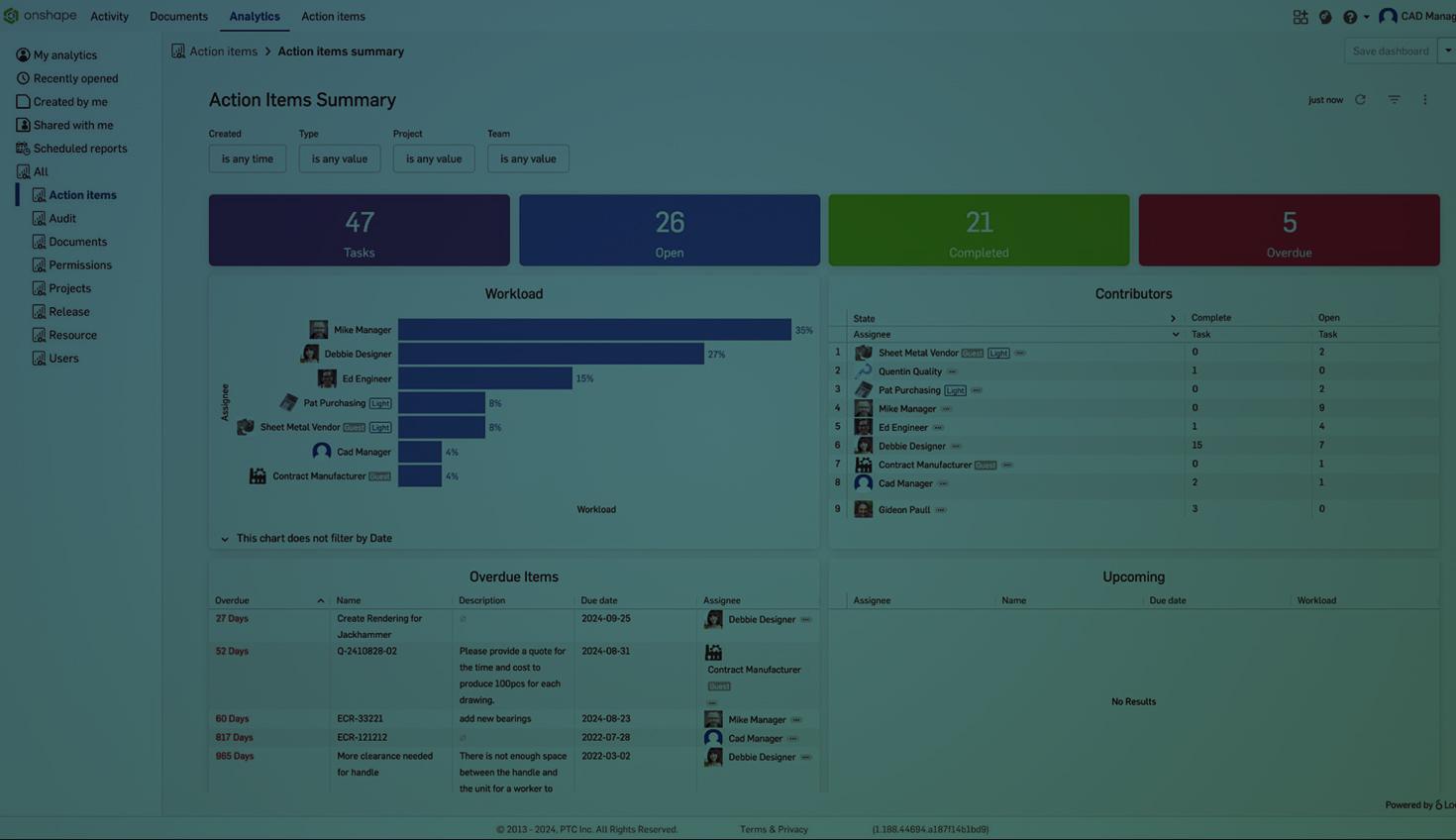Image resolution: width=1456 pixels, height=840 pixels.
Task: Open the Team filter dropdown
Action: 528,158
